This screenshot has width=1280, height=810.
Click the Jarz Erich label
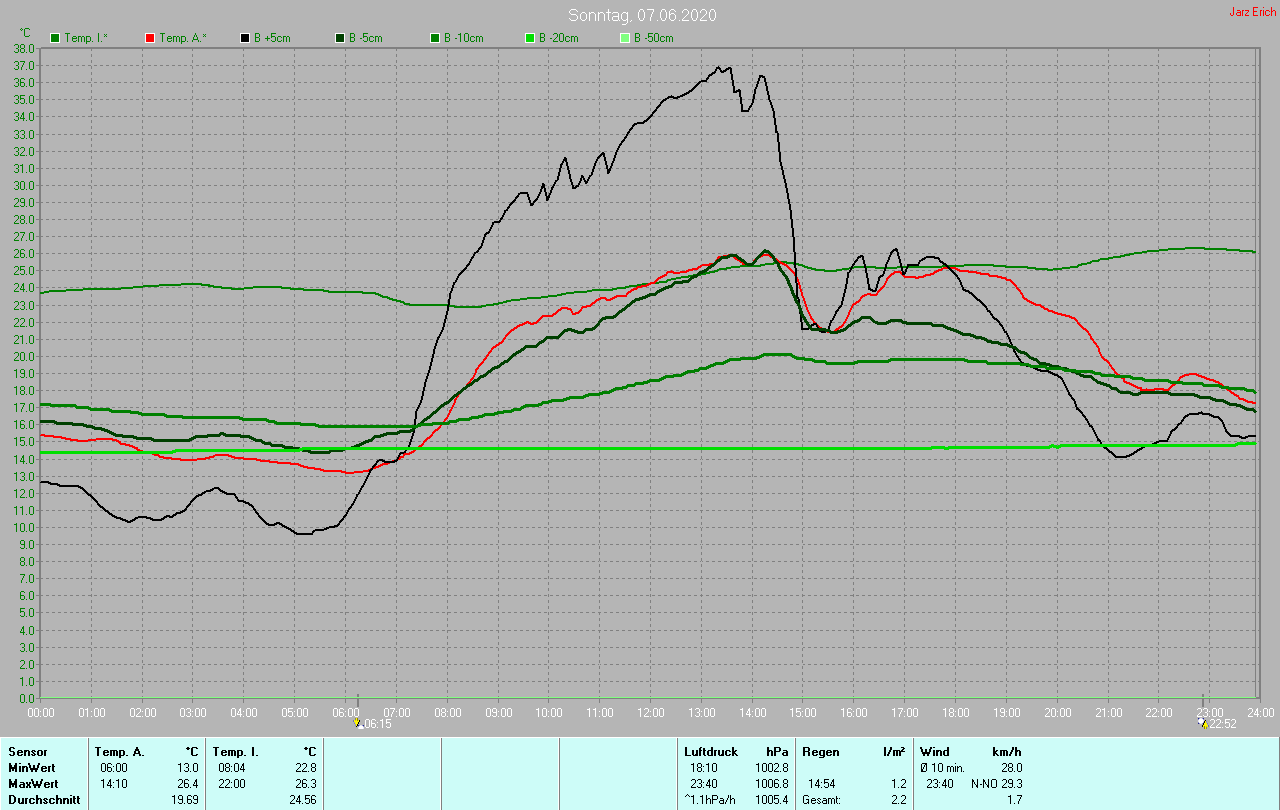[1252, 12]
